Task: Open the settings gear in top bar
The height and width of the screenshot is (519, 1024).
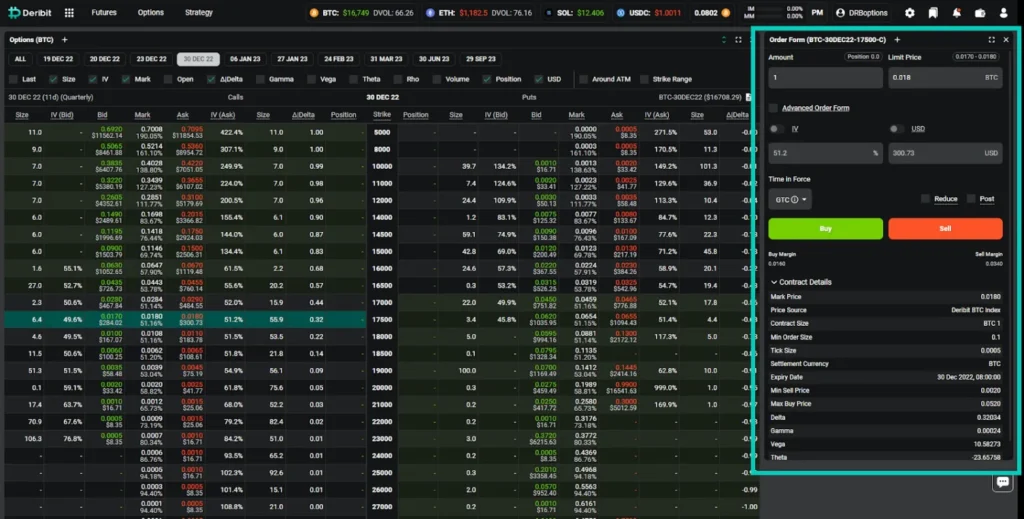Action: pos(909,13)
